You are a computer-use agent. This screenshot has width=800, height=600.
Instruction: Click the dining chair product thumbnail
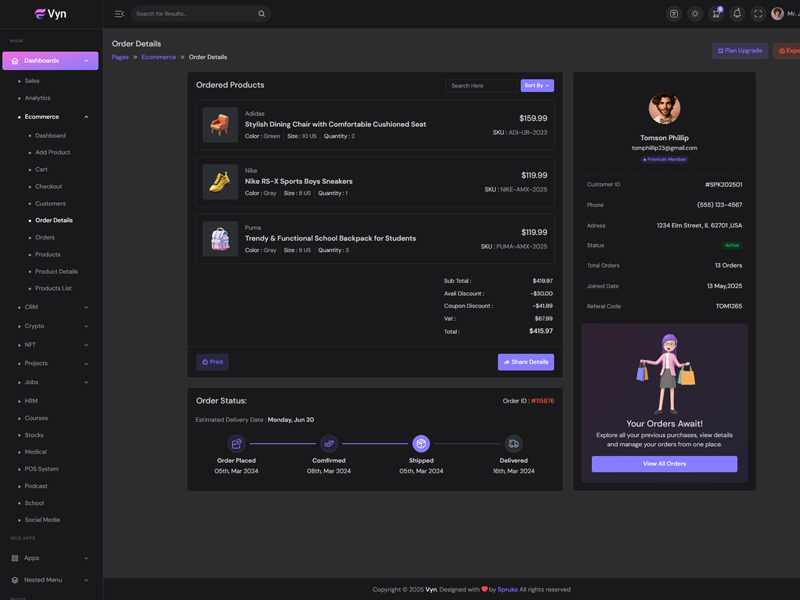[220, 125]
